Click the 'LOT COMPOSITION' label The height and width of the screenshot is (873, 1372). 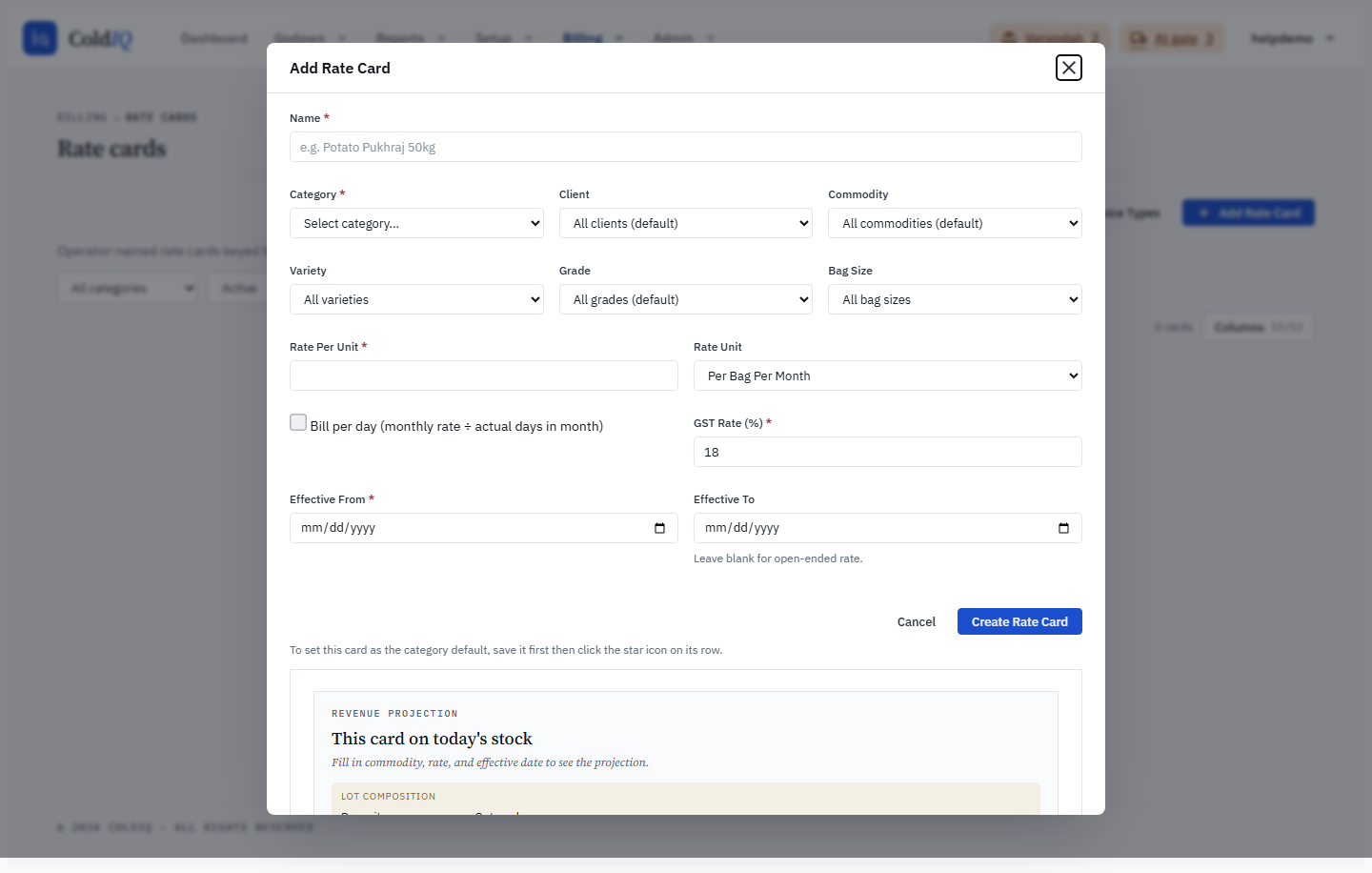coord(388,796)
